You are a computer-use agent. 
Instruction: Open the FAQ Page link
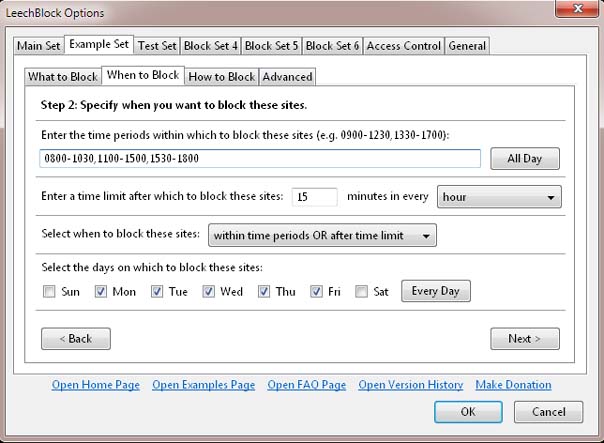pyautogui.click(x=306, y=385)
